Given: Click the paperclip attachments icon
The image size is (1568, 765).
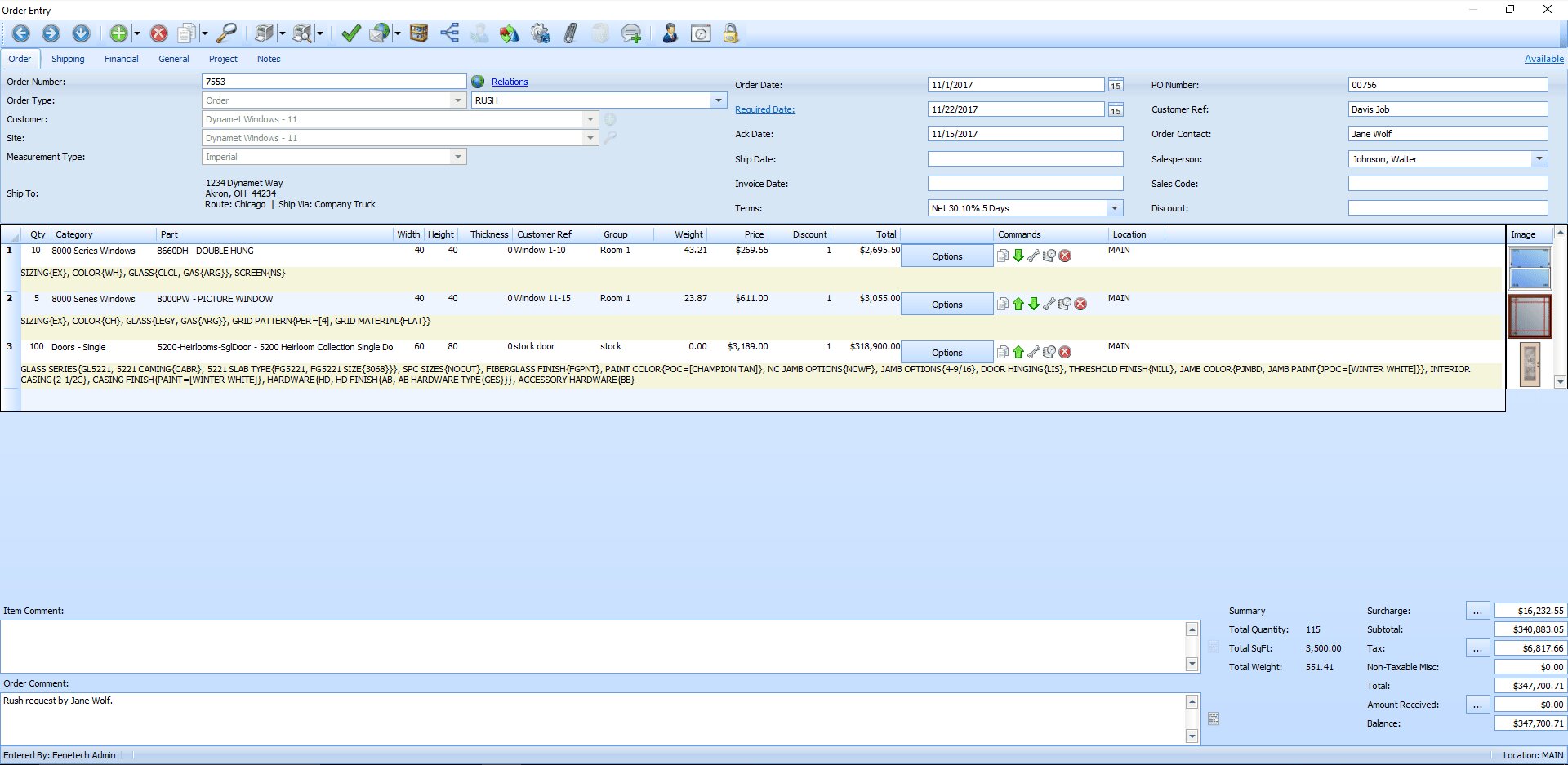Looking at the screenshot, I should 571,33.
